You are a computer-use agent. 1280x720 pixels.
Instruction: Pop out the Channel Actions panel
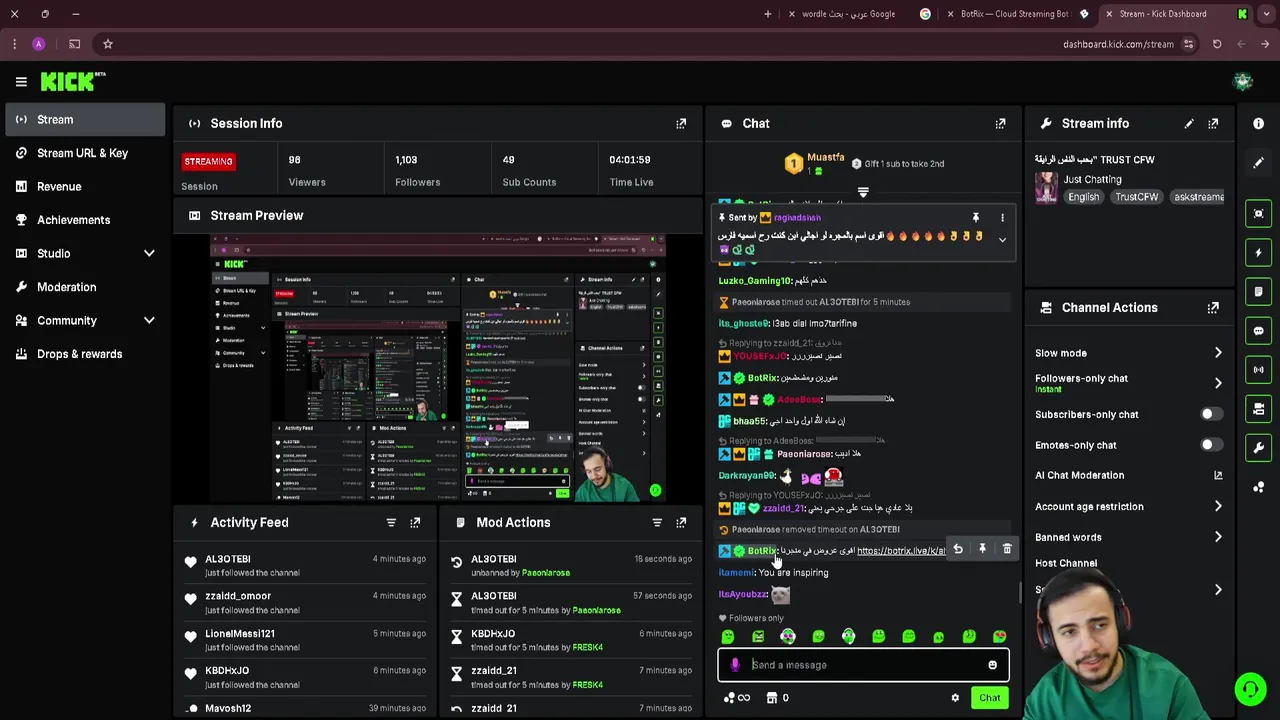tap(1213, 308)
